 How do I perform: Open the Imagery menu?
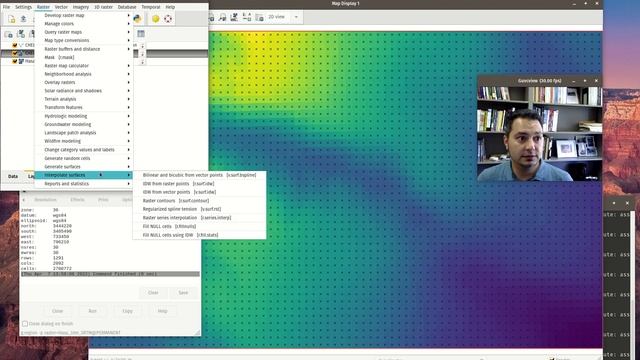(x=80, y=7)
